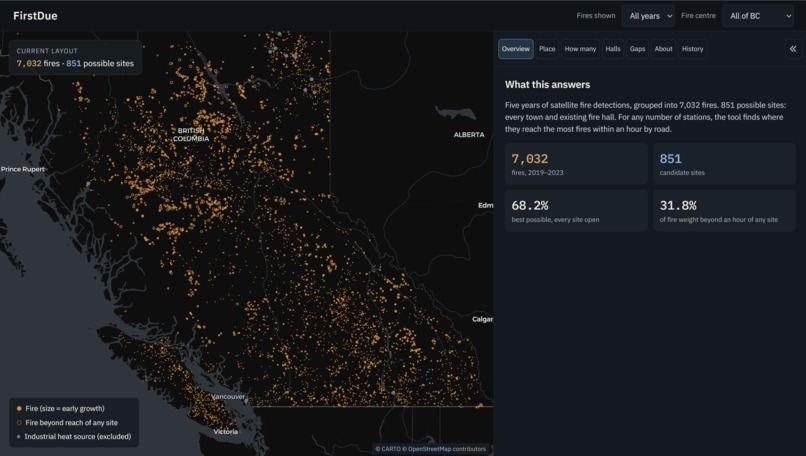Click the BRITISH COLUMBIA map label

coord(191,135)
